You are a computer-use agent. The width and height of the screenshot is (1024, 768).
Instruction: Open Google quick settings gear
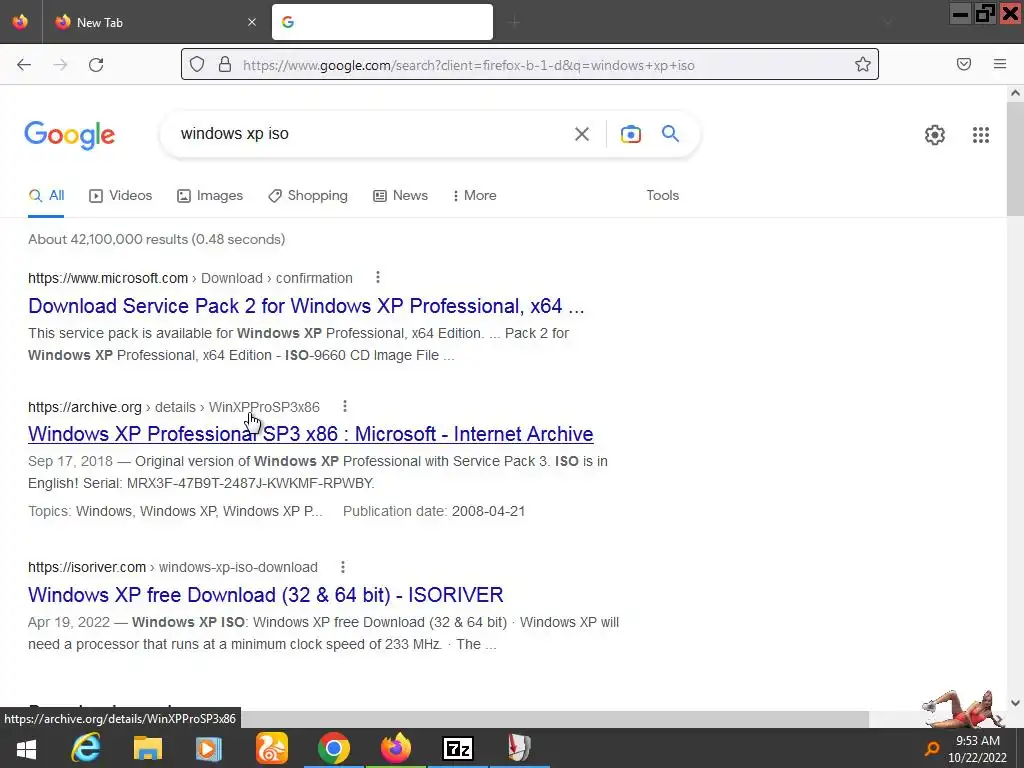click(x=935, y=135)
